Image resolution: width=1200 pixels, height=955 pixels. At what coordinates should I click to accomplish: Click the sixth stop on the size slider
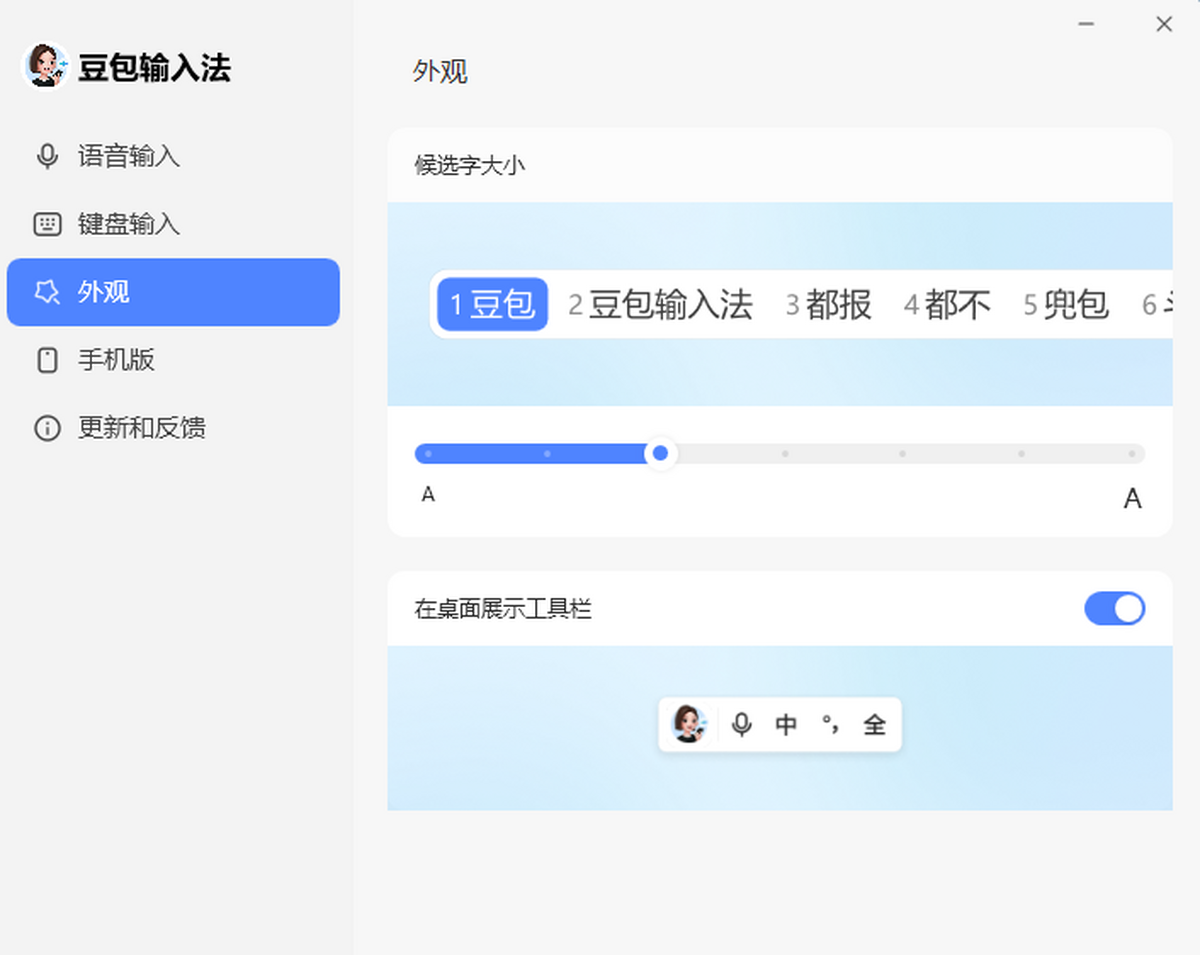[x=1021, y=454]
